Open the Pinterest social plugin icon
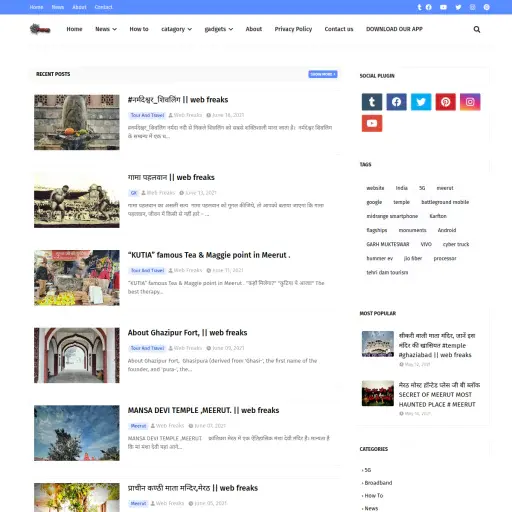Screen dimensions: 512x512 click(446, 102)
